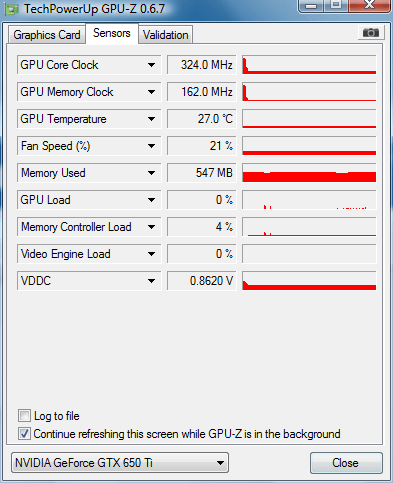This screenshot has width=393, height=483.
Task: Open the Video Engine Load dropdown
Action: (151, 254)
